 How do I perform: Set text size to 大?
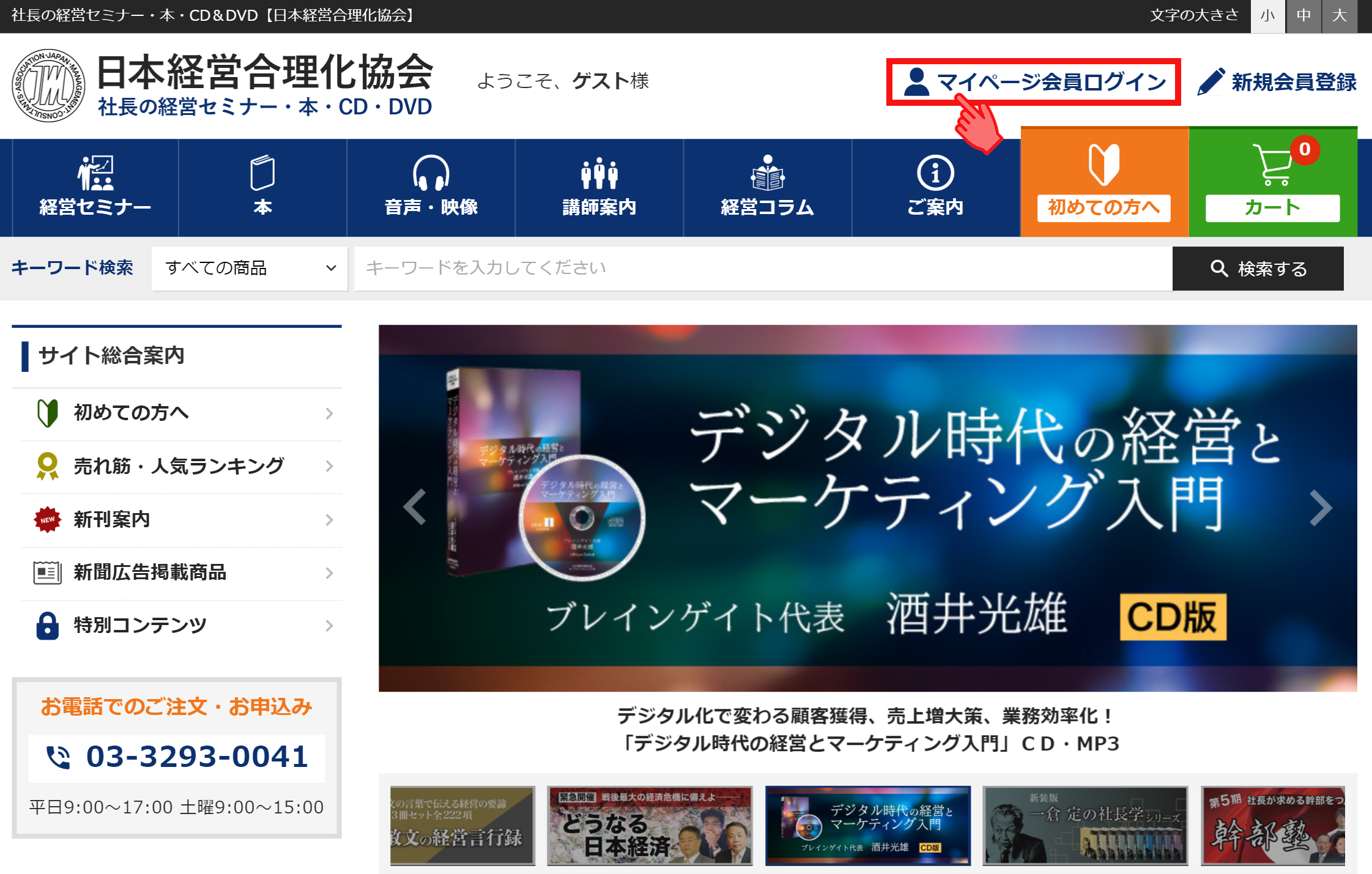[x=1340, y=16]
